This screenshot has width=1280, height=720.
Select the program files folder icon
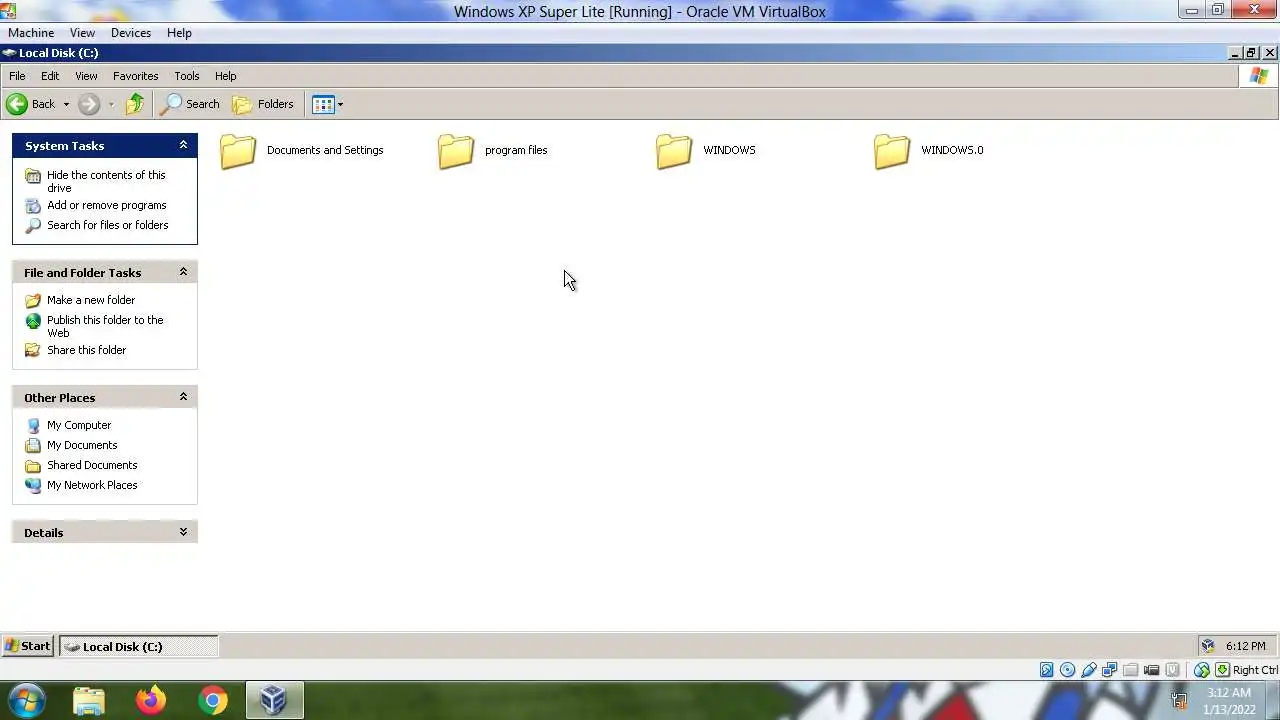click(x=456, y=151)
